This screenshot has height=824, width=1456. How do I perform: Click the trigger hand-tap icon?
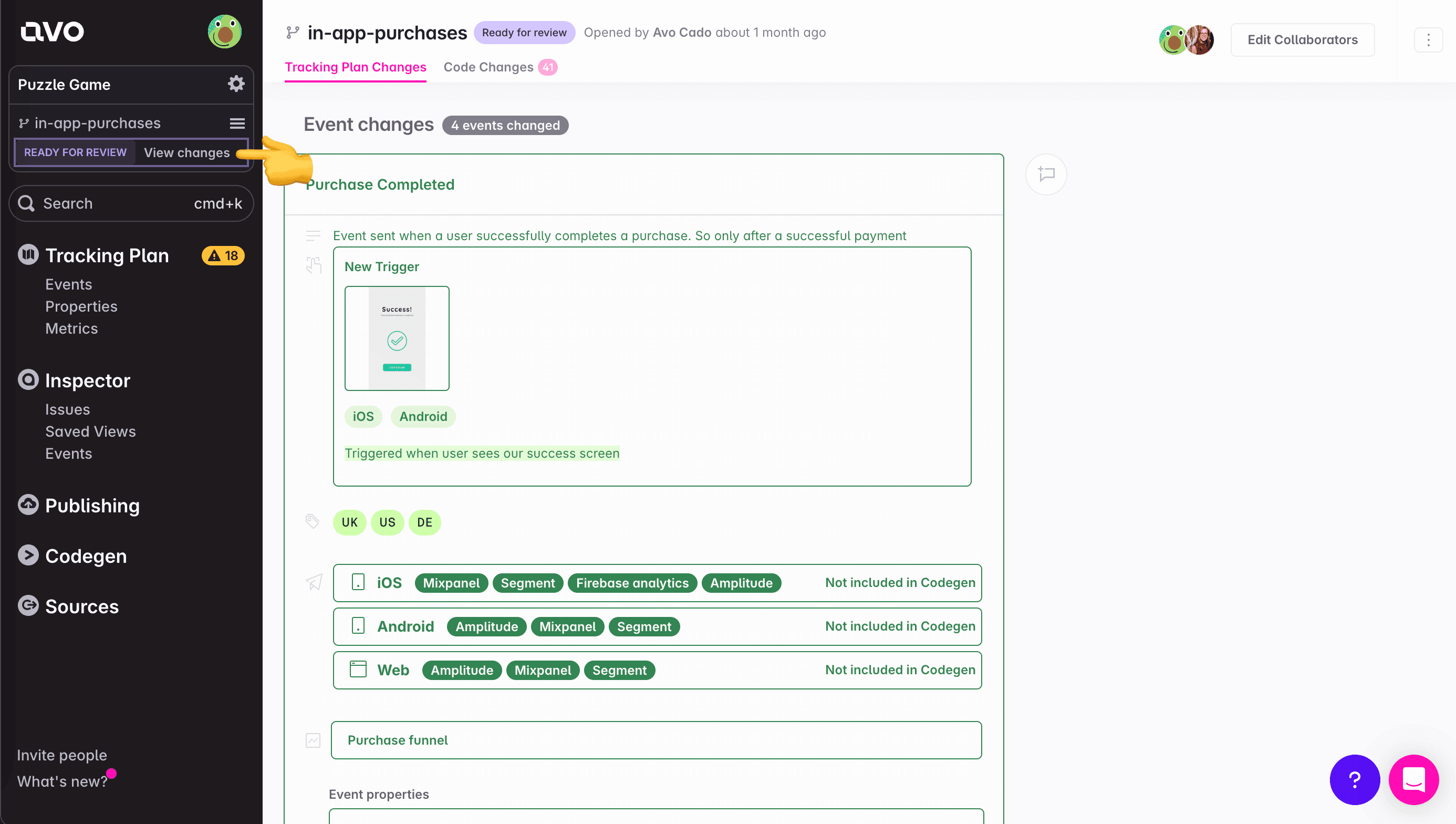coord(314,265)
